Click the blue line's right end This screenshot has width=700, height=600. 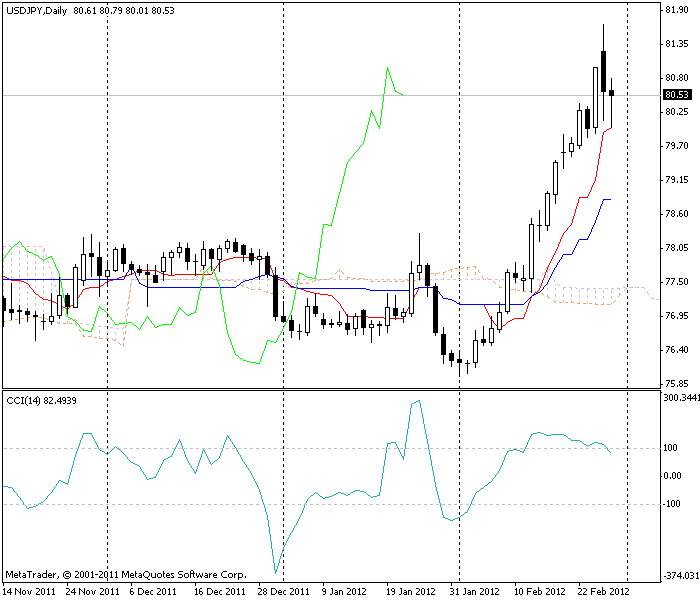point(609,200)
